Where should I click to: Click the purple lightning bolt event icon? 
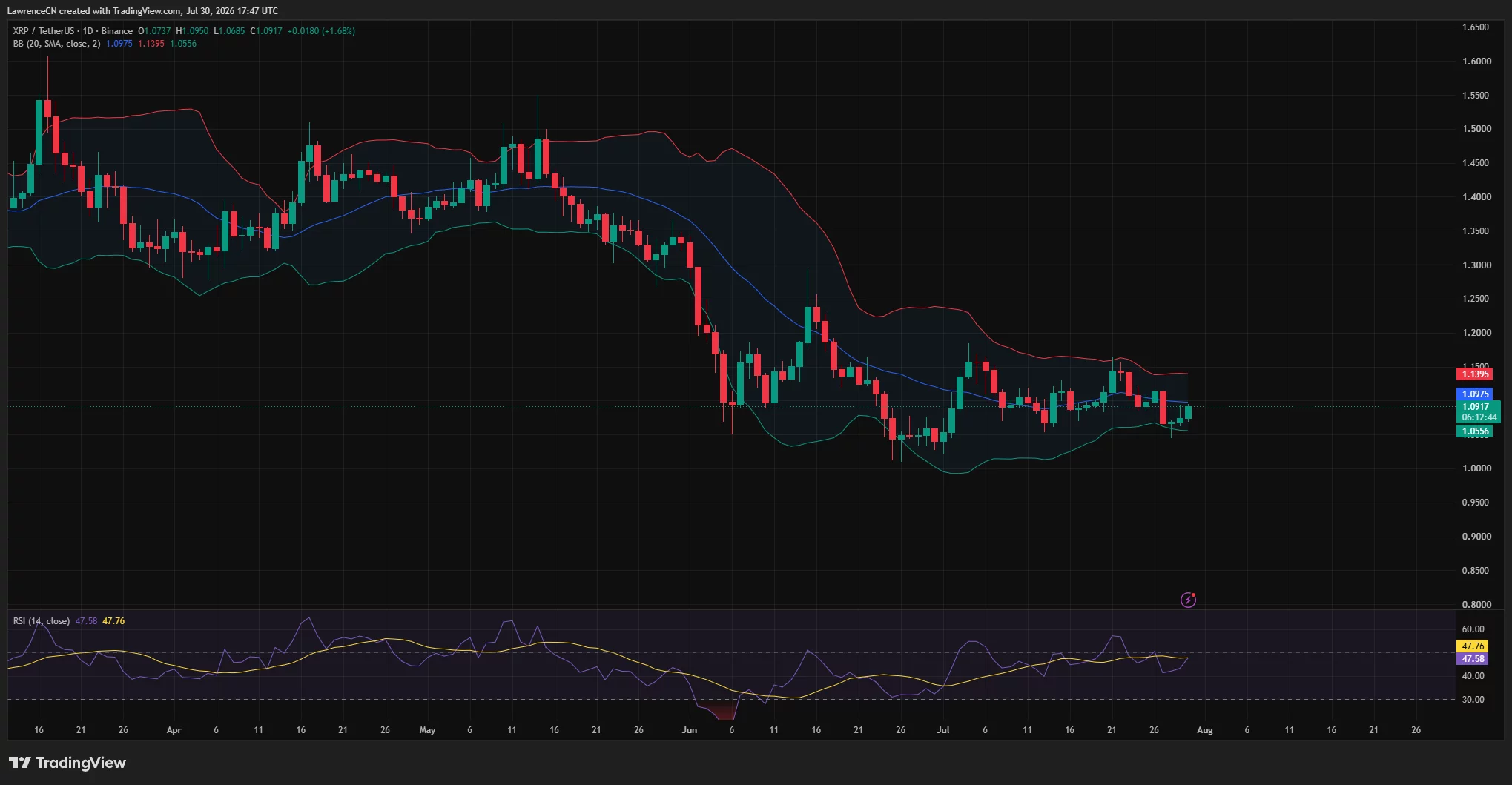coord(1188,600)
